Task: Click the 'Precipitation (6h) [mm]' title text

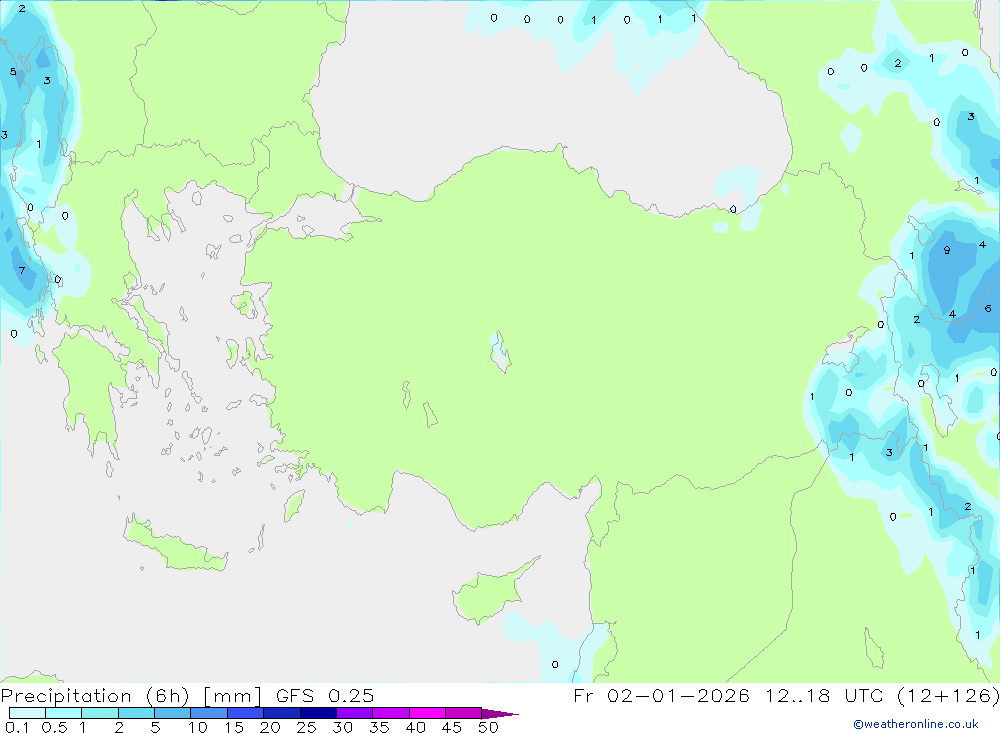Action: point(131,696)
